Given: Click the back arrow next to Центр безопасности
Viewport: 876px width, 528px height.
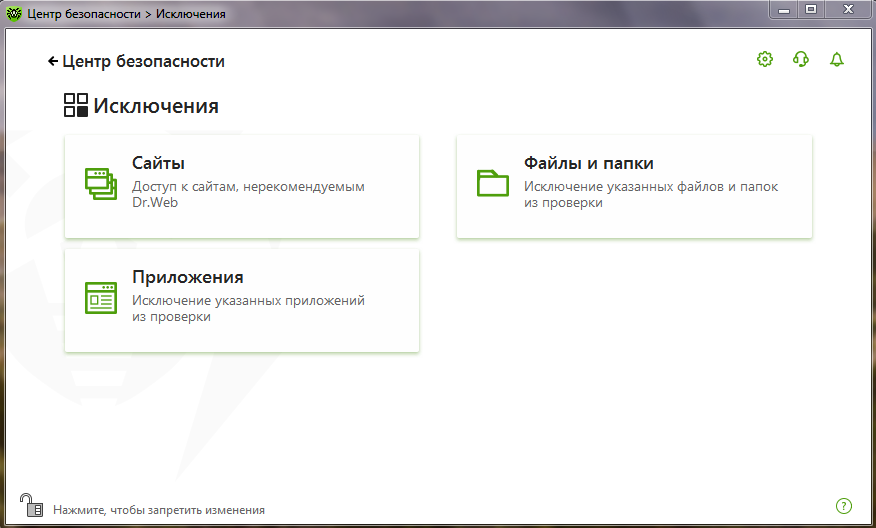Looking at the screenshot, I should (x=53, y=62).
